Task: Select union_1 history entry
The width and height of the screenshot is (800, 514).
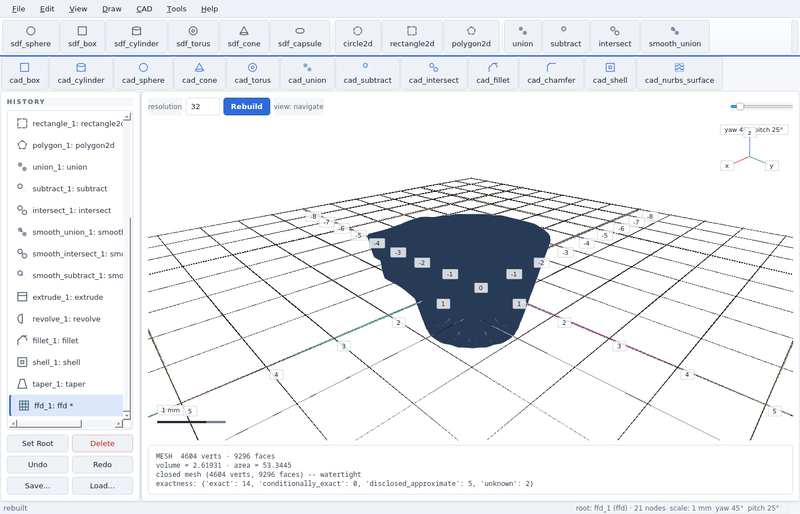Action: tap(66, 167)
